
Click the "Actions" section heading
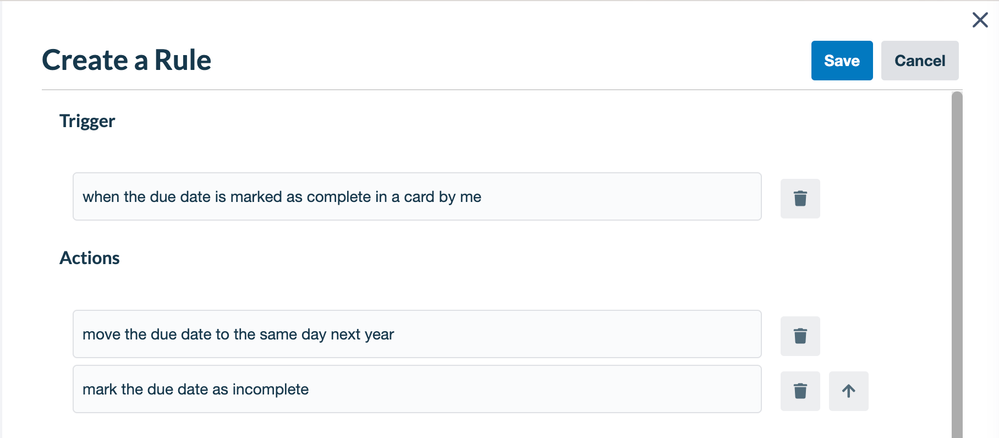click(x=89, y=258)
